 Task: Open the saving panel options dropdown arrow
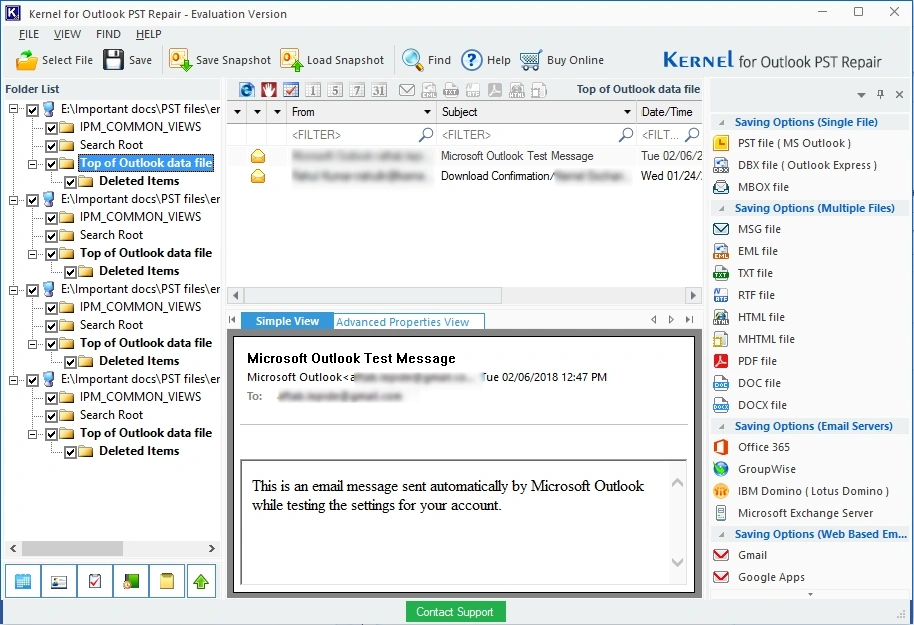[862, 95]
